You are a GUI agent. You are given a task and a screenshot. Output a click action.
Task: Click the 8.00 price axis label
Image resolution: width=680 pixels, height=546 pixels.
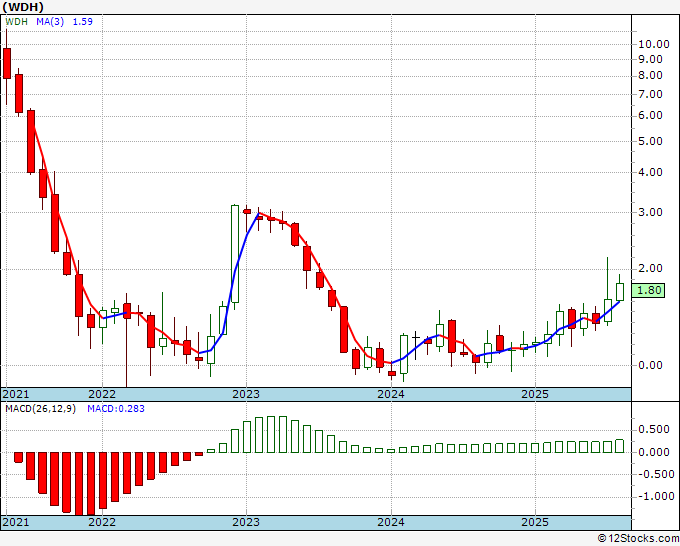pos(650,75)
